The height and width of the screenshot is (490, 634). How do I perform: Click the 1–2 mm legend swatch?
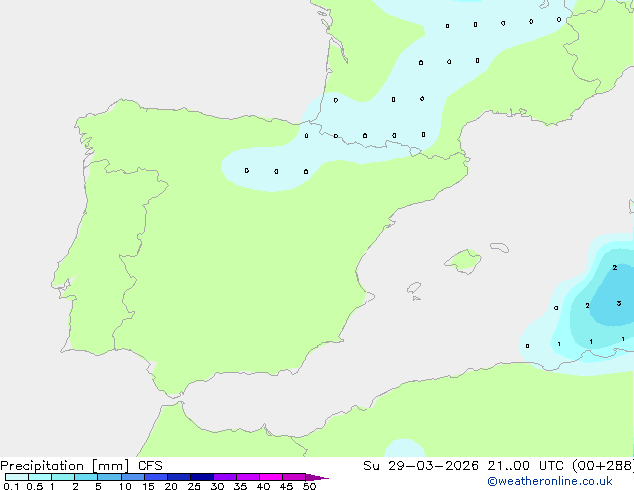(63, 477)
